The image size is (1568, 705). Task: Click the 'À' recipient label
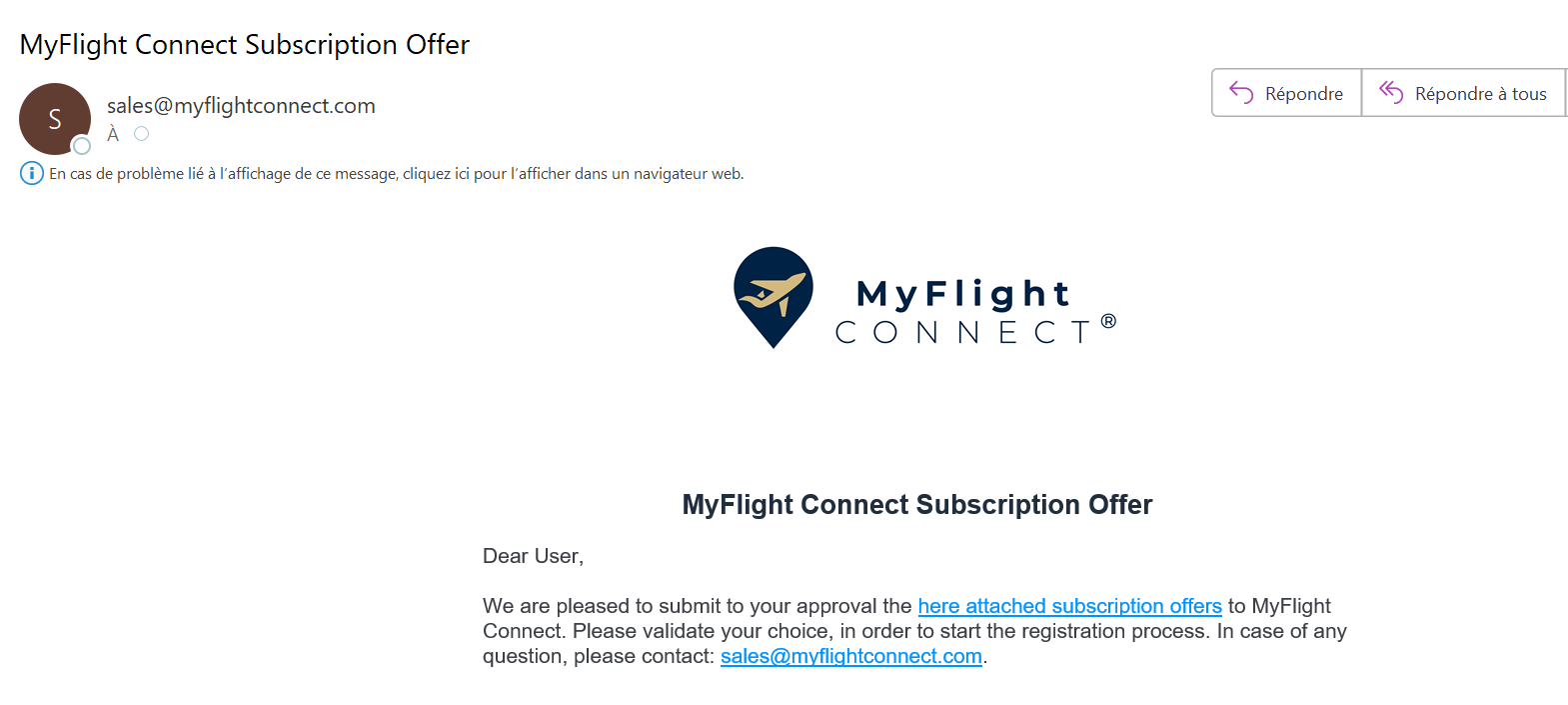[x=113, y=134]
